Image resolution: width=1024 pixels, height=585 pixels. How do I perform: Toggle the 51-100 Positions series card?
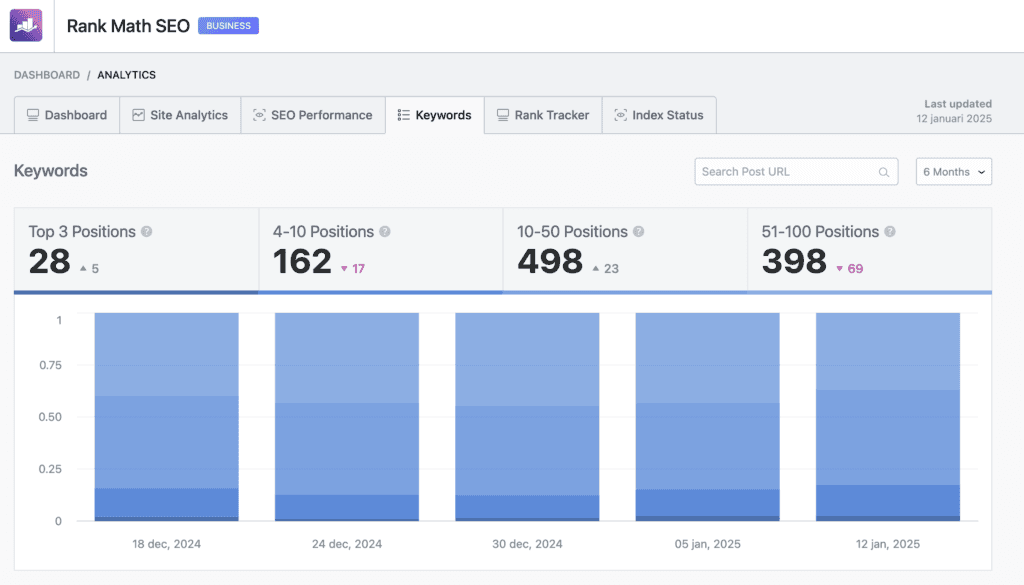[869, 250]
